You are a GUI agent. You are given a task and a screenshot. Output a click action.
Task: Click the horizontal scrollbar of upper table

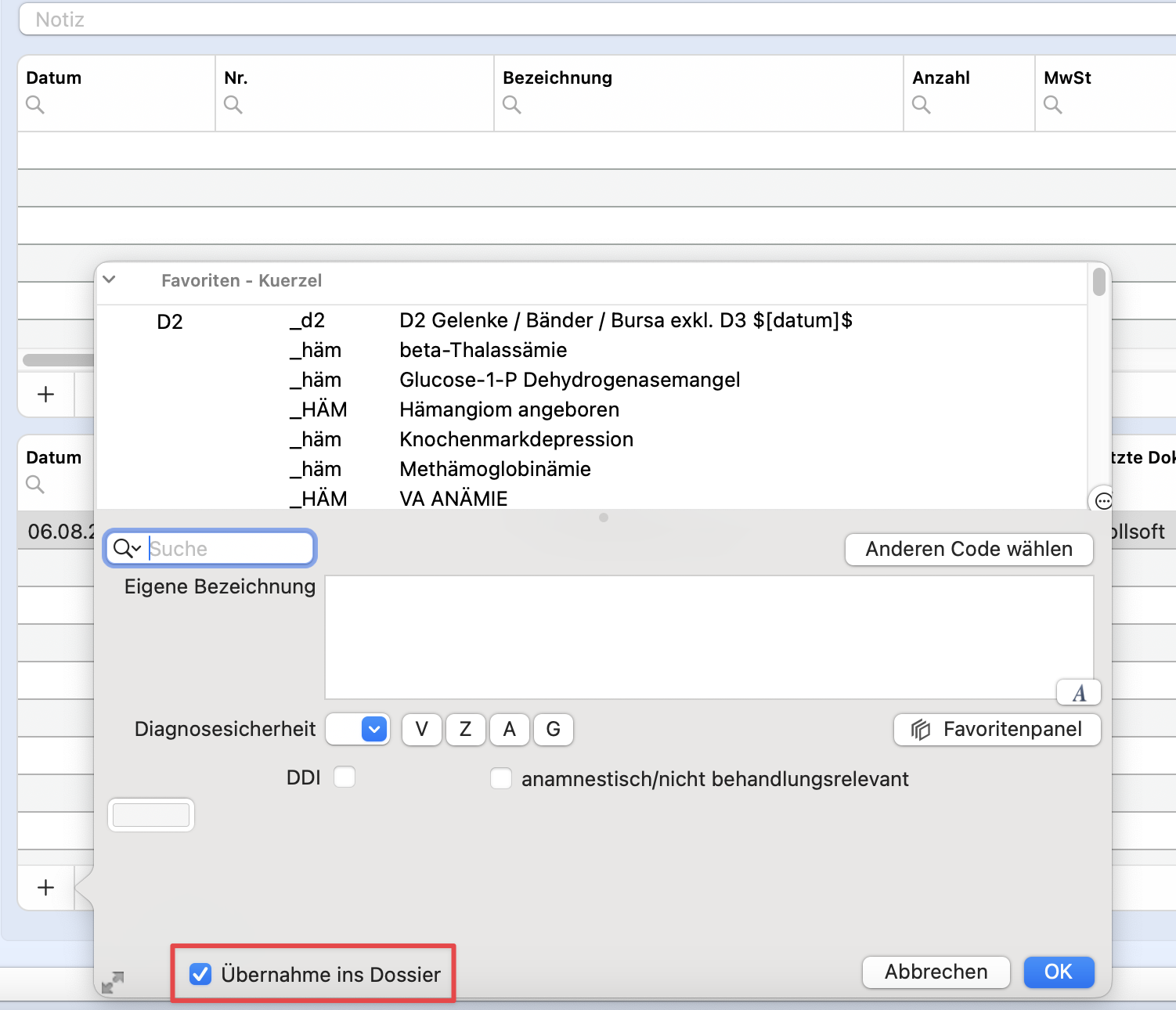pyautogui.click(x=59, y=360)
